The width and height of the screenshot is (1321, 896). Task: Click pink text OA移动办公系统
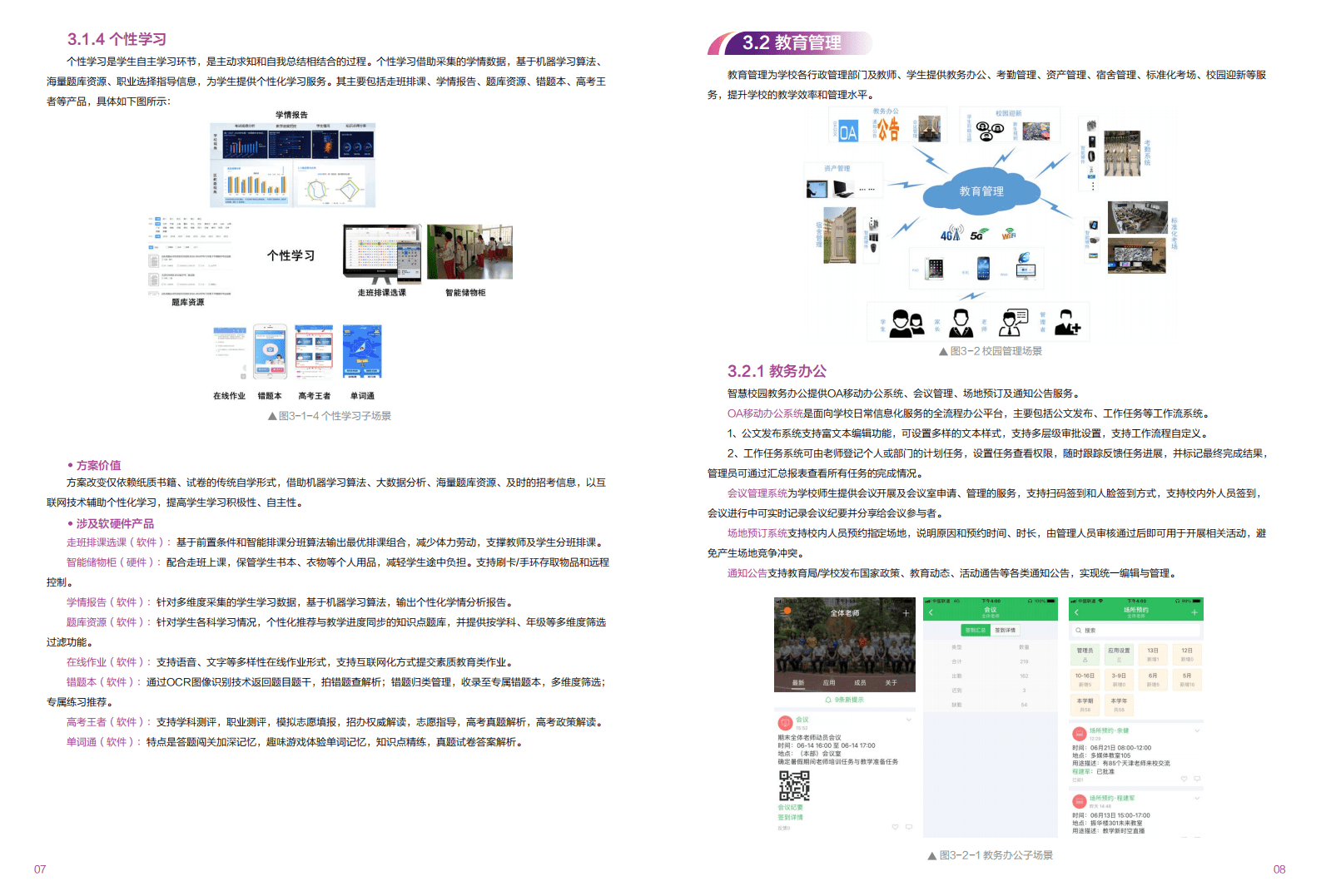(x=766, y=413)
